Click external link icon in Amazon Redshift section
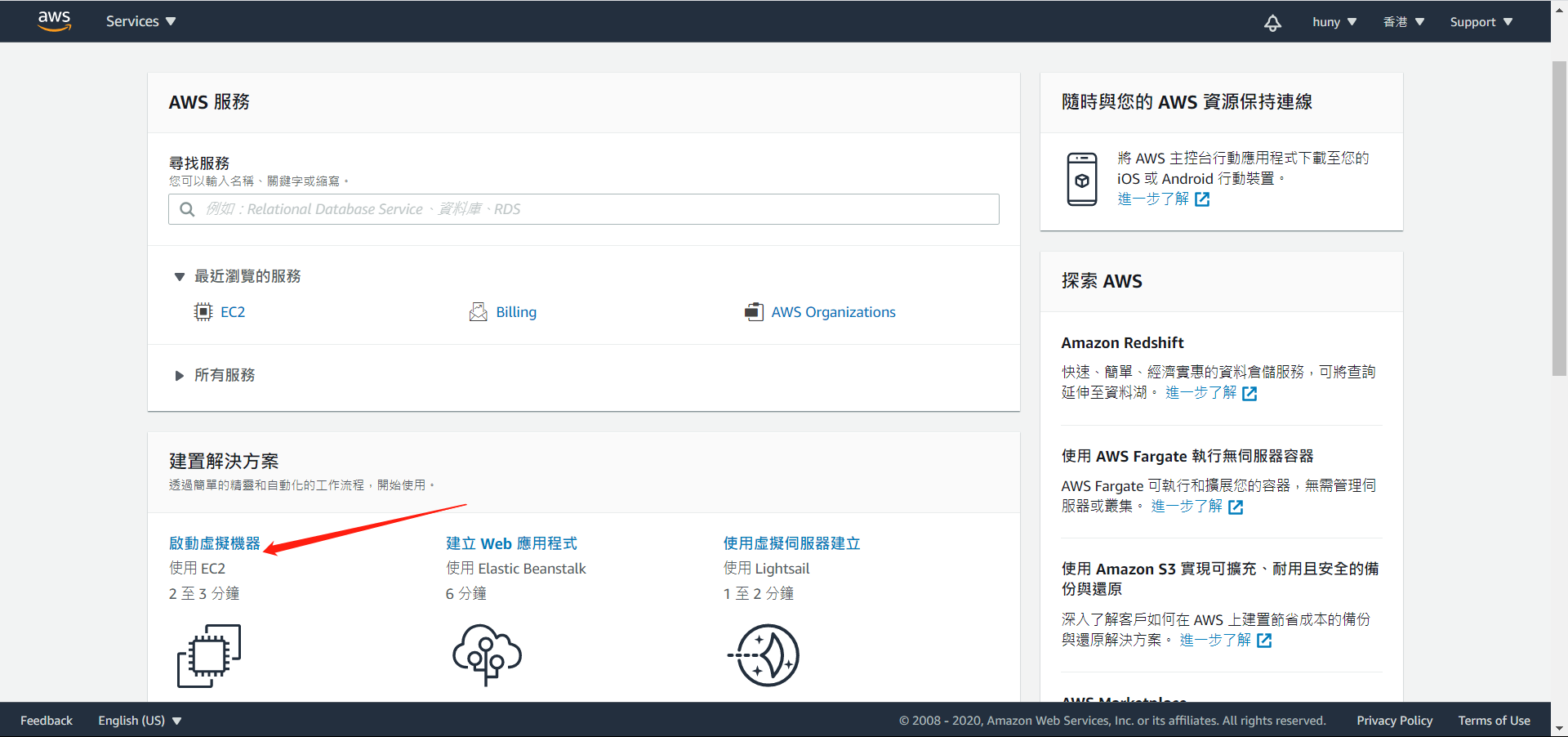 tap(1249, 394)
